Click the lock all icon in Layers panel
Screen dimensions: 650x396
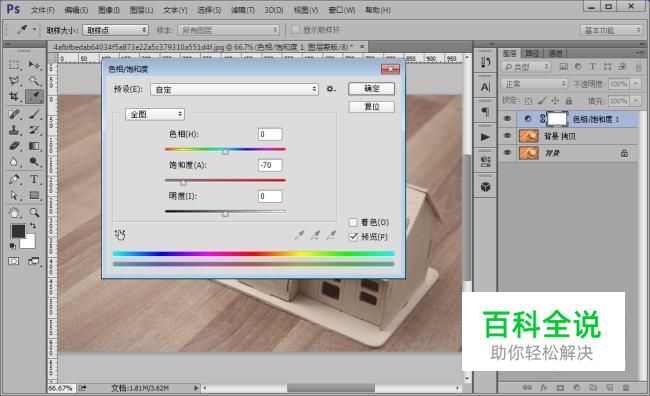point(569,100)
